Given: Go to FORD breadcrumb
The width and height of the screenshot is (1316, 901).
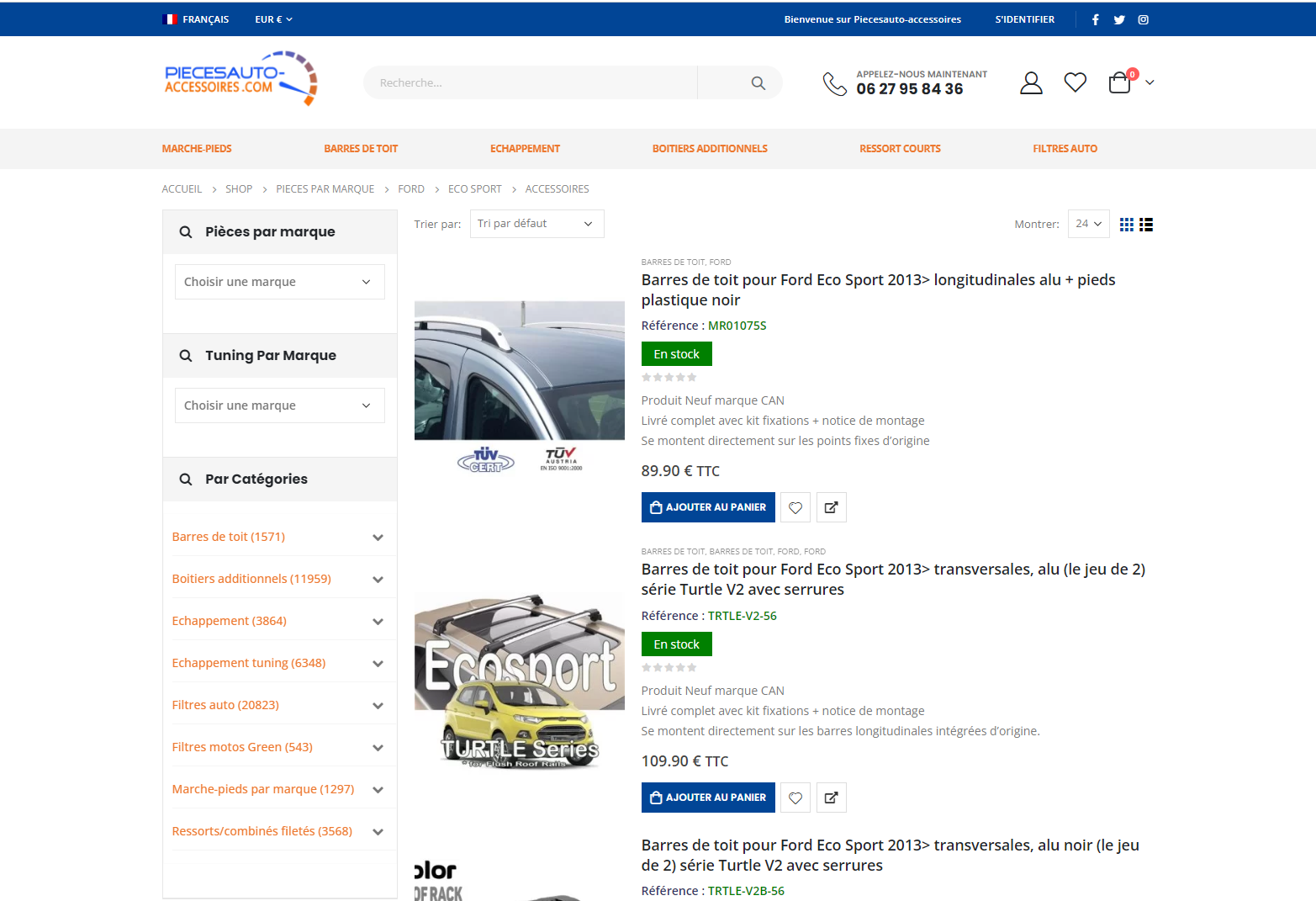Looking at the screenshot, I should 411,189.
